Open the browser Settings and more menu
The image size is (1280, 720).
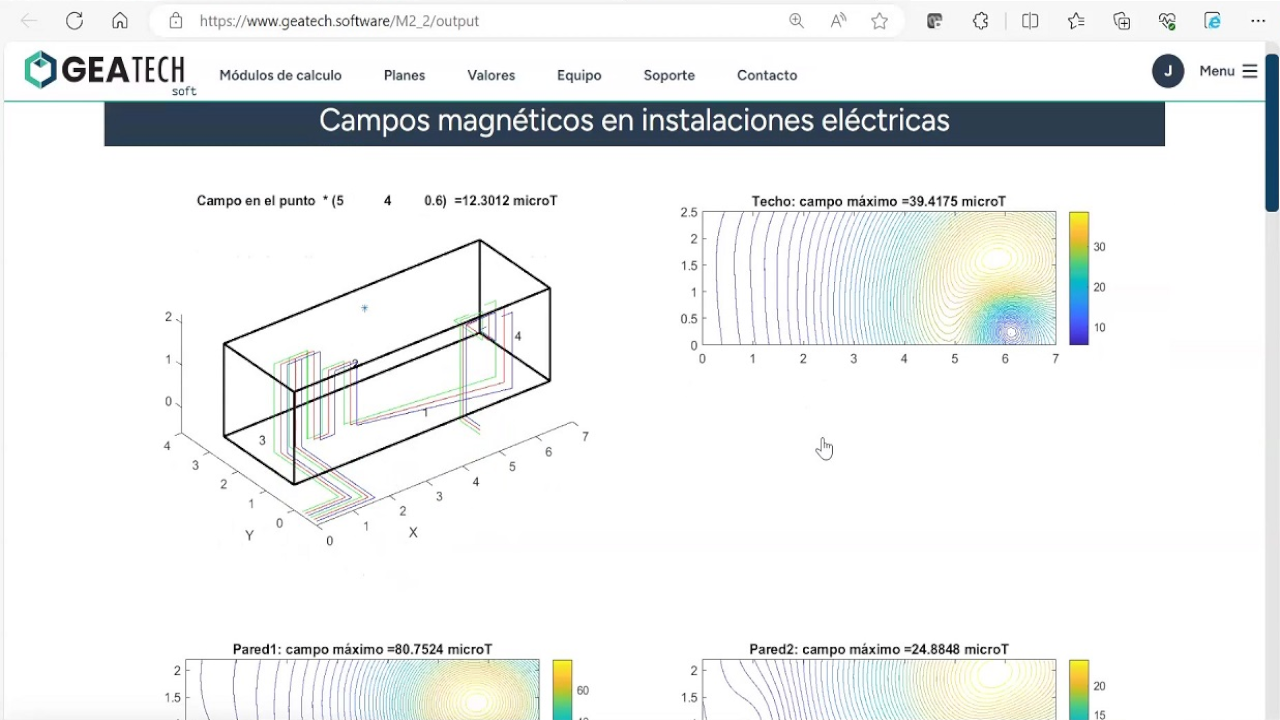(1258, 20)
